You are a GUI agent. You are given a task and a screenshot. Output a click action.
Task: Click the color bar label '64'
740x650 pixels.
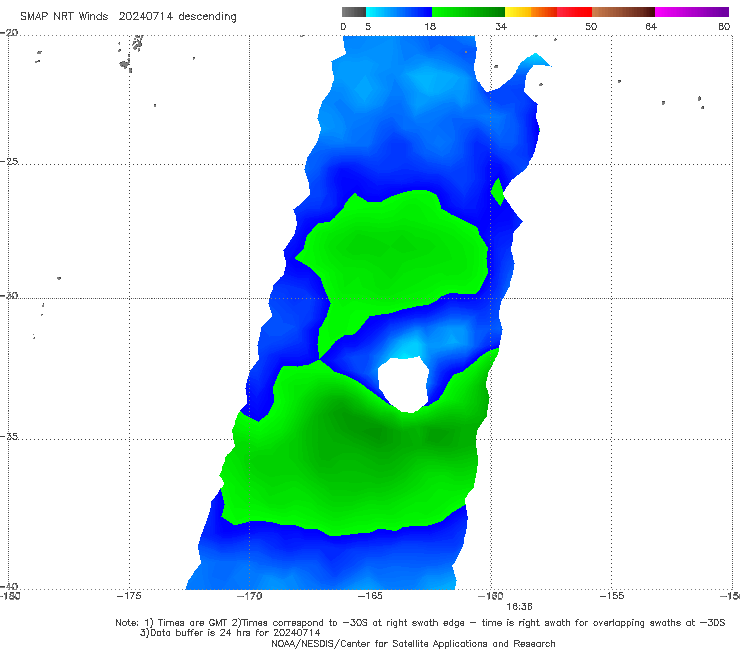click(651, 26)
